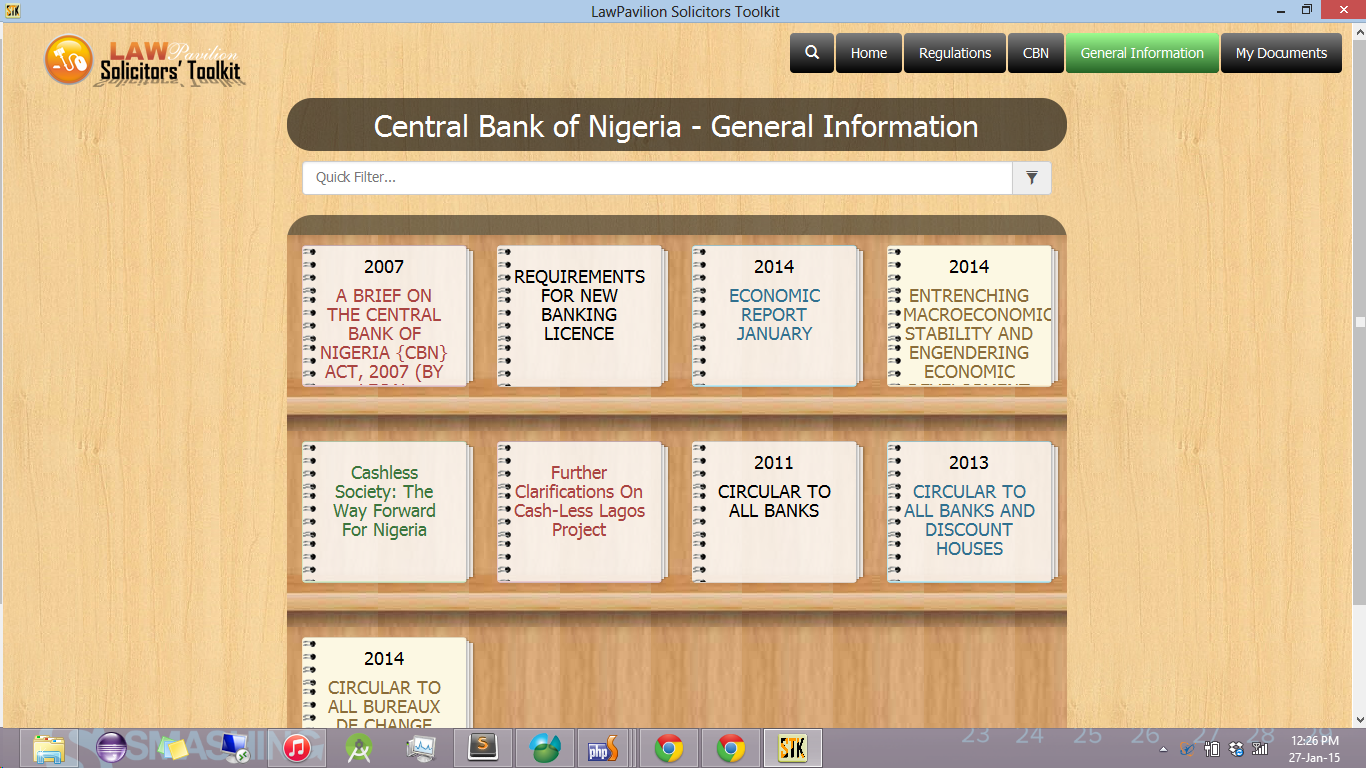Go to the Home tab

pyautogui.click(x=868, y=53)
